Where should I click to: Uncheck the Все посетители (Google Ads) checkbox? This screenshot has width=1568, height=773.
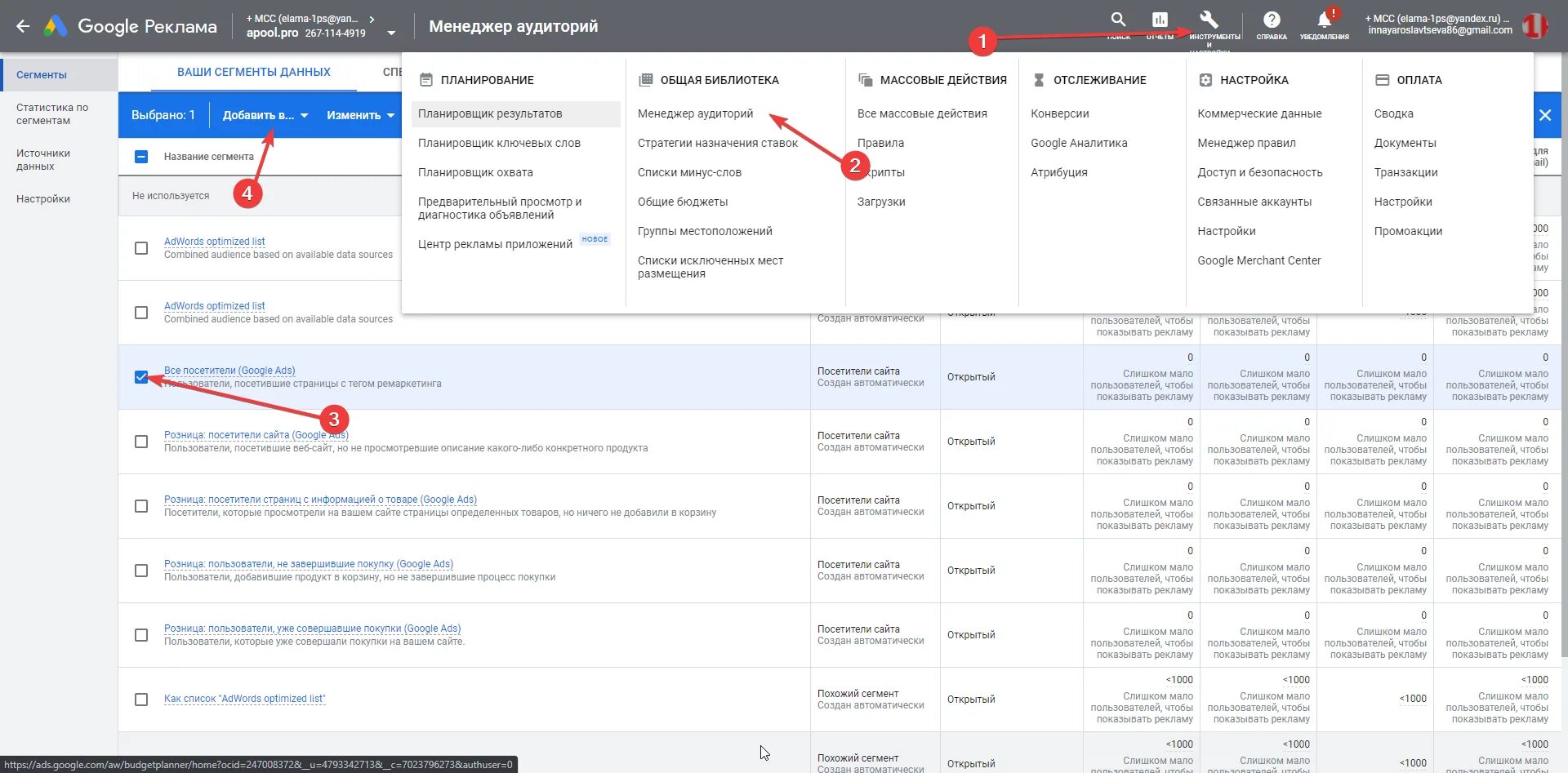point(141,377)
